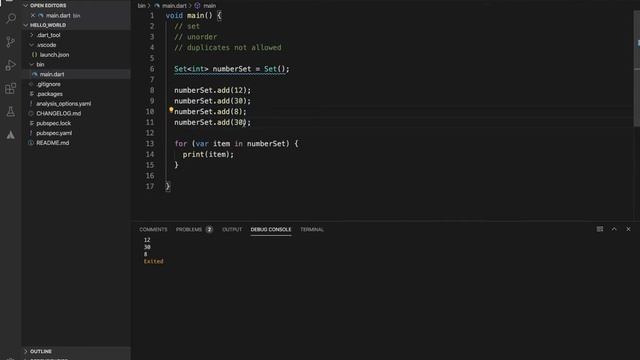The image size is (640, 360).
Task: Collapse the .vscode folder
Action: click(x=32, y=45)
